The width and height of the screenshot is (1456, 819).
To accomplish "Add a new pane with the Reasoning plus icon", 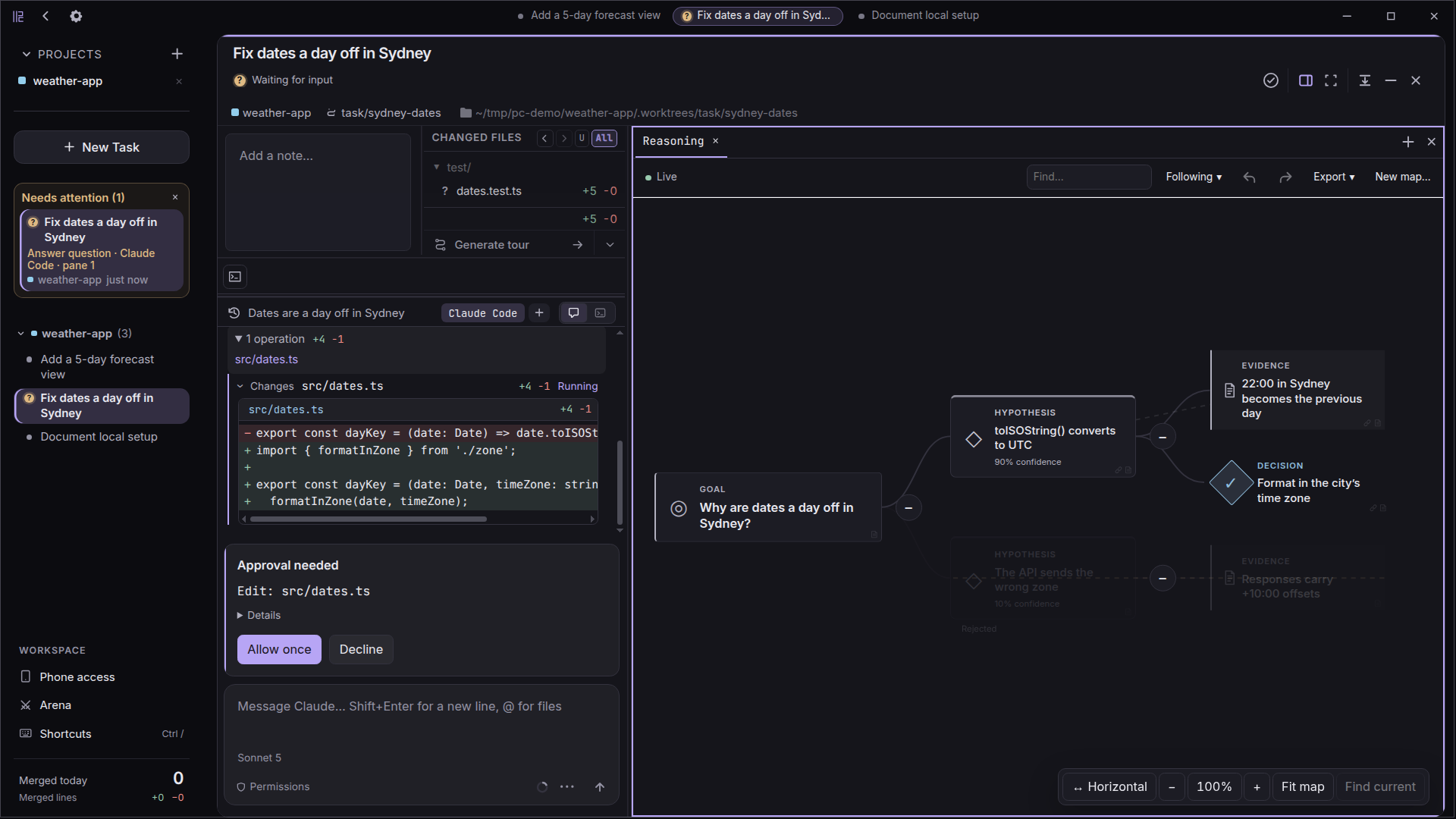I will (1408, 142).
